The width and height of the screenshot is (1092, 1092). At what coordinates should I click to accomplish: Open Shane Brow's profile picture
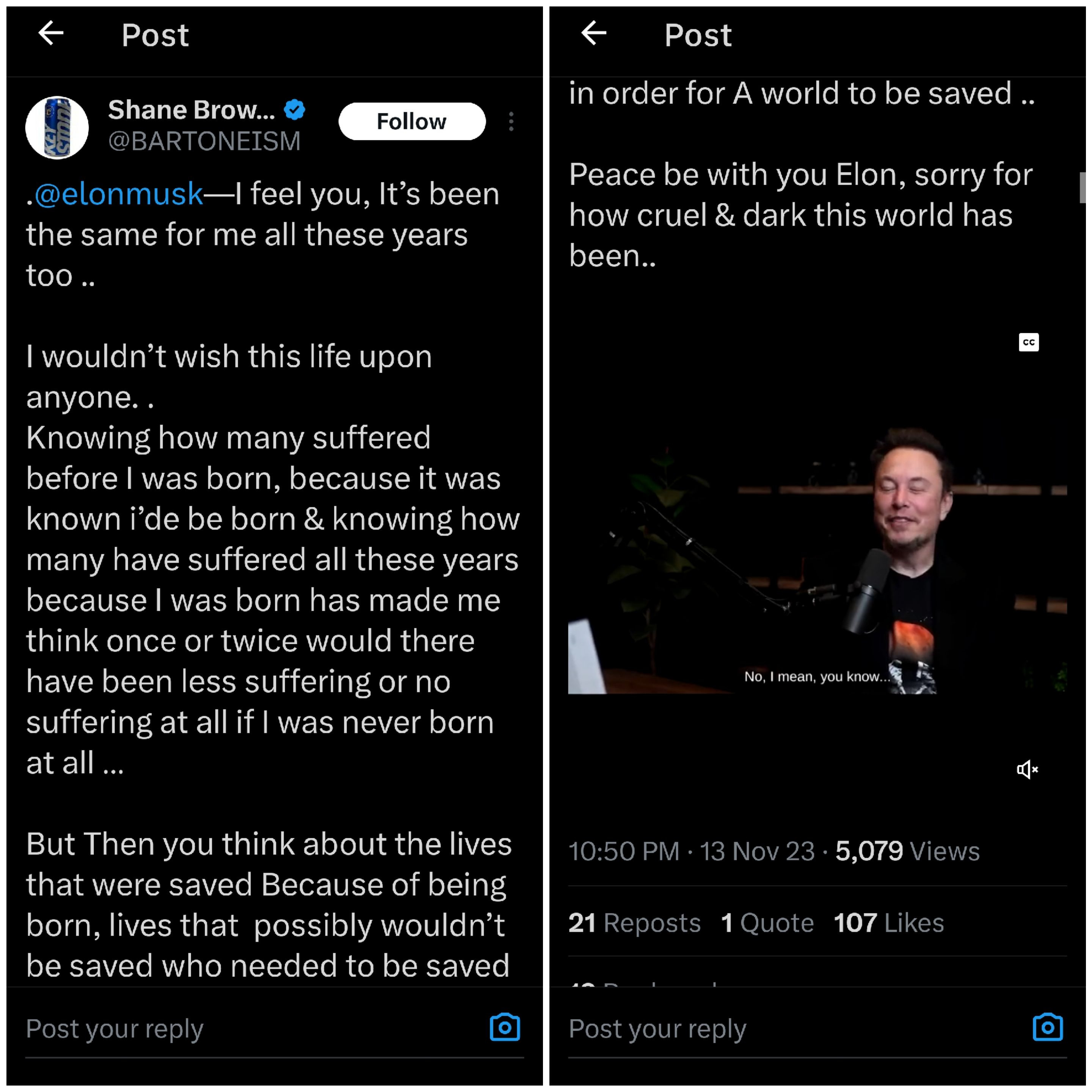coord(57,127)
